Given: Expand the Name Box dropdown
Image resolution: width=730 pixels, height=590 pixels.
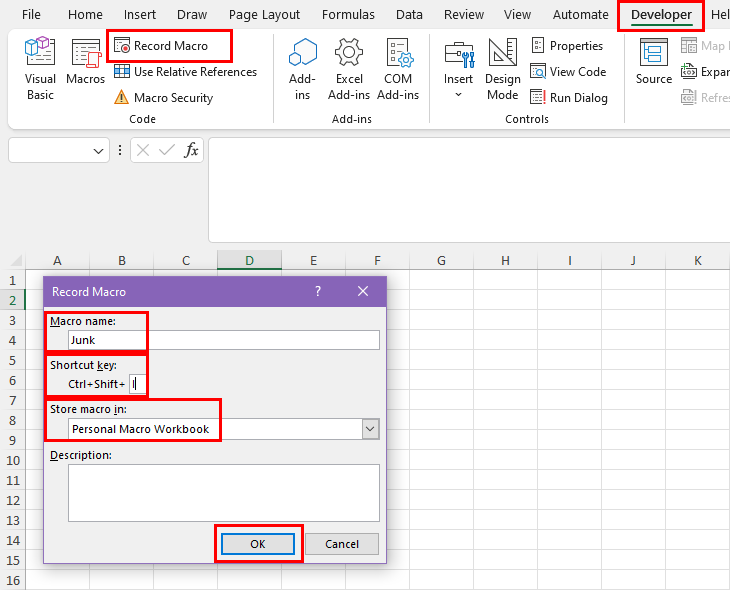Looking at the screenshot, I should [x=98, y=151].
